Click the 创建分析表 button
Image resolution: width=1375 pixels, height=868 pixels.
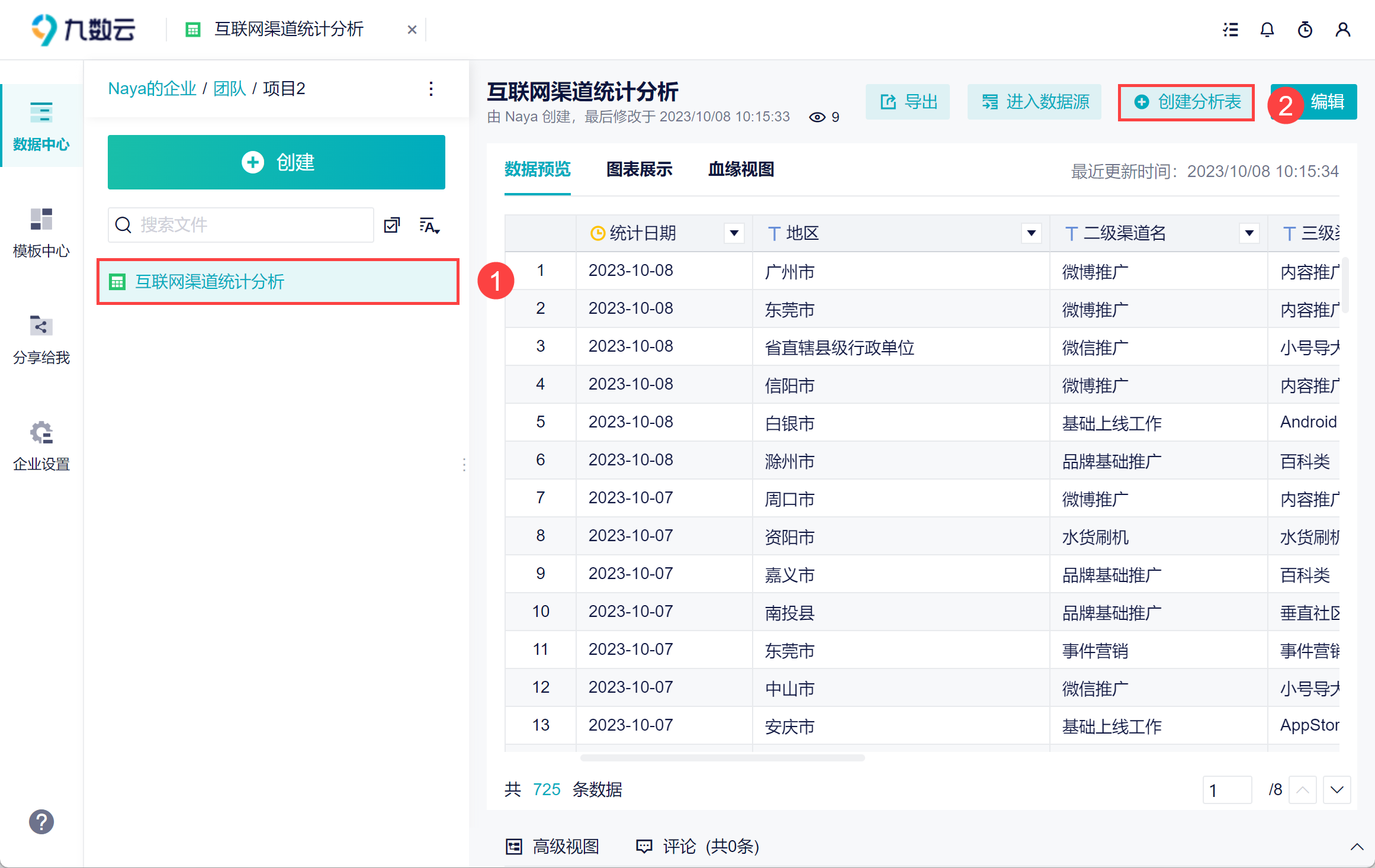pos(1186,102)
